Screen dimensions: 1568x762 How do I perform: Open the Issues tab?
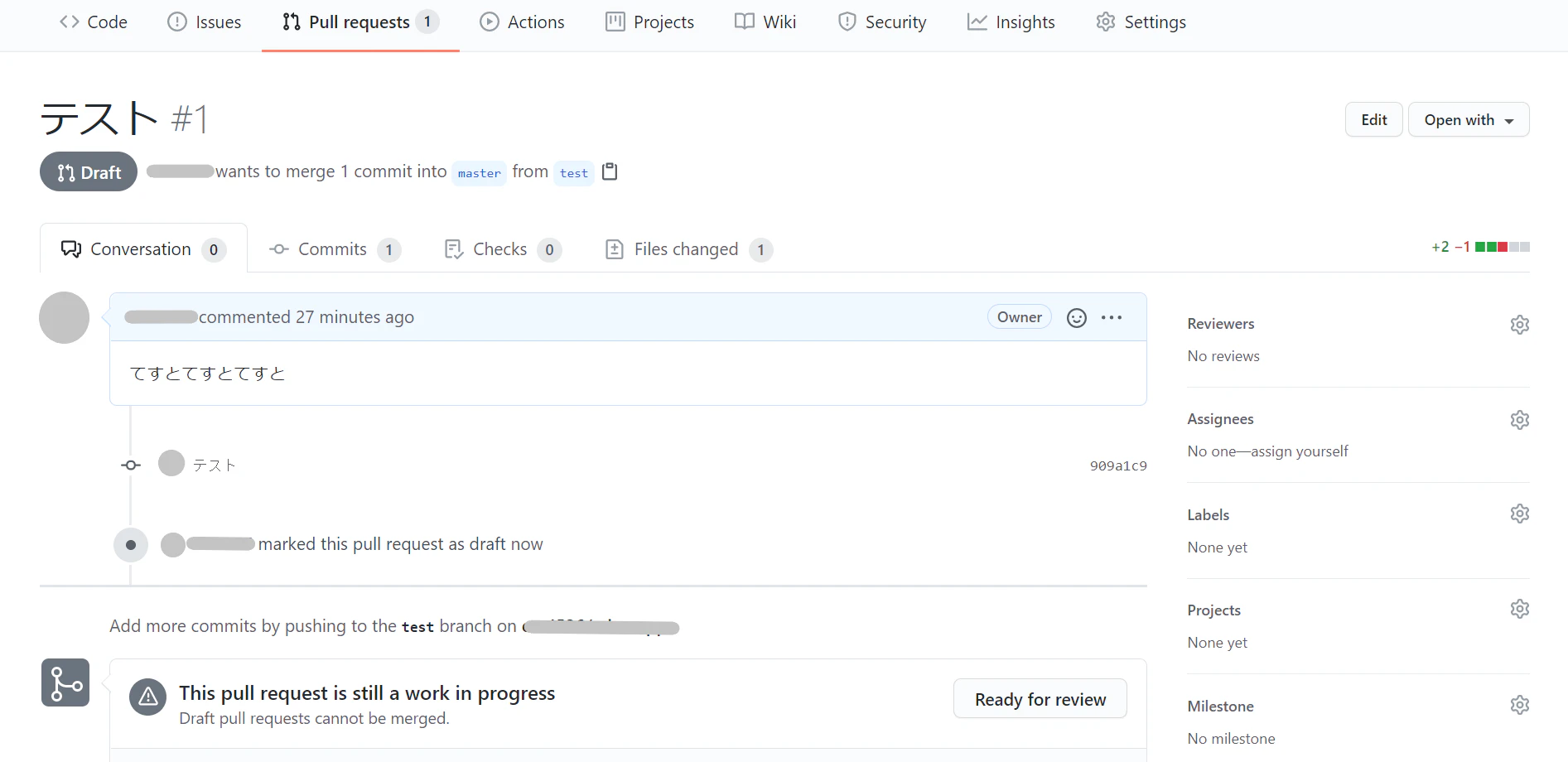click(x=205, y=22)
